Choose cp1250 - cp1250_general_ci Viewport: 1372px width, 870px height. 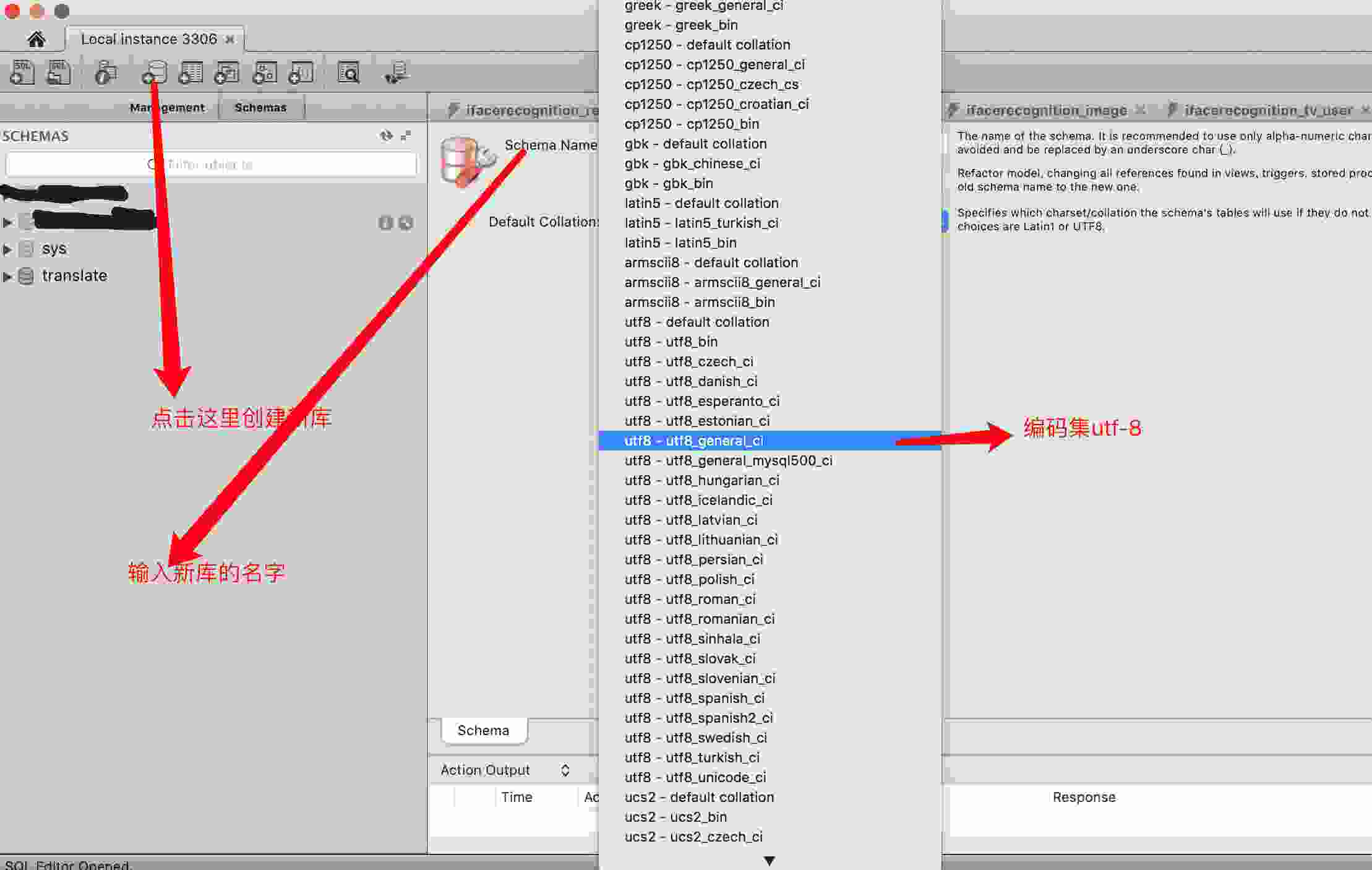(770, 64)
